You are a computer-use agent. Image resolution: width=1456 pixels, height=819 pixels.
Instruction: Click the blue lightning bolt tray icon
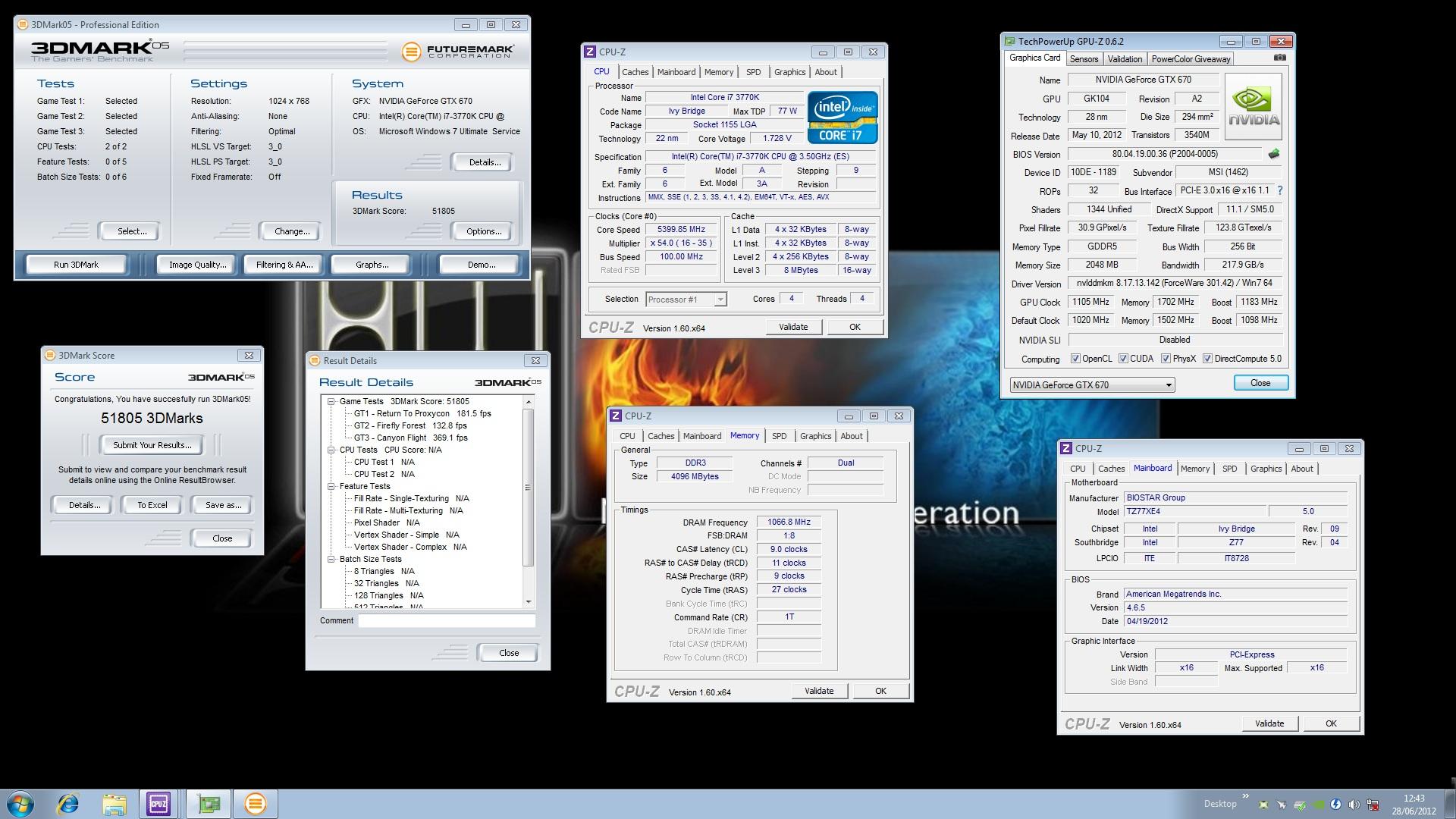click(x=1336, y=805)
